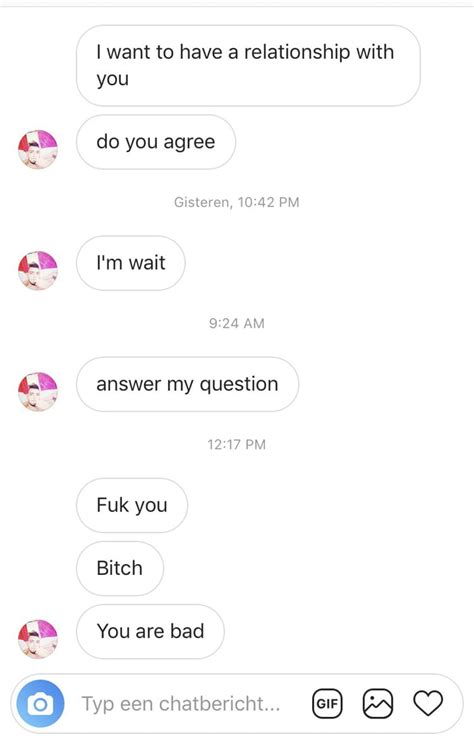Viewport: 474px width, 744px height.
Task: Tap the avatar beside 'answer my question'
Action: tap(38, 391)
